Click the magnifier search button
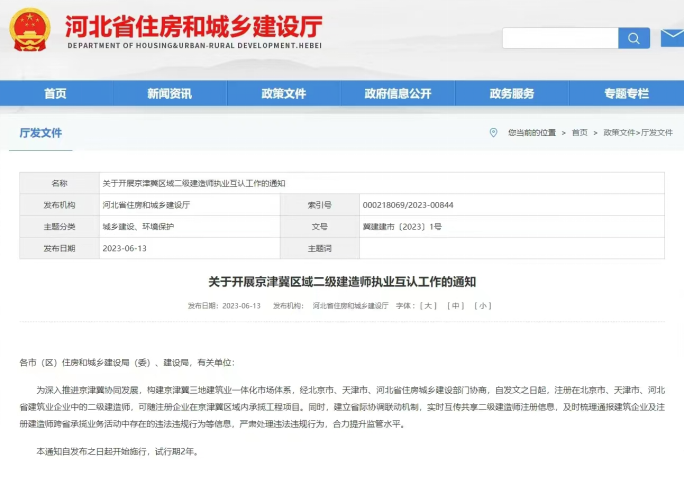 (x=634, y=38)
